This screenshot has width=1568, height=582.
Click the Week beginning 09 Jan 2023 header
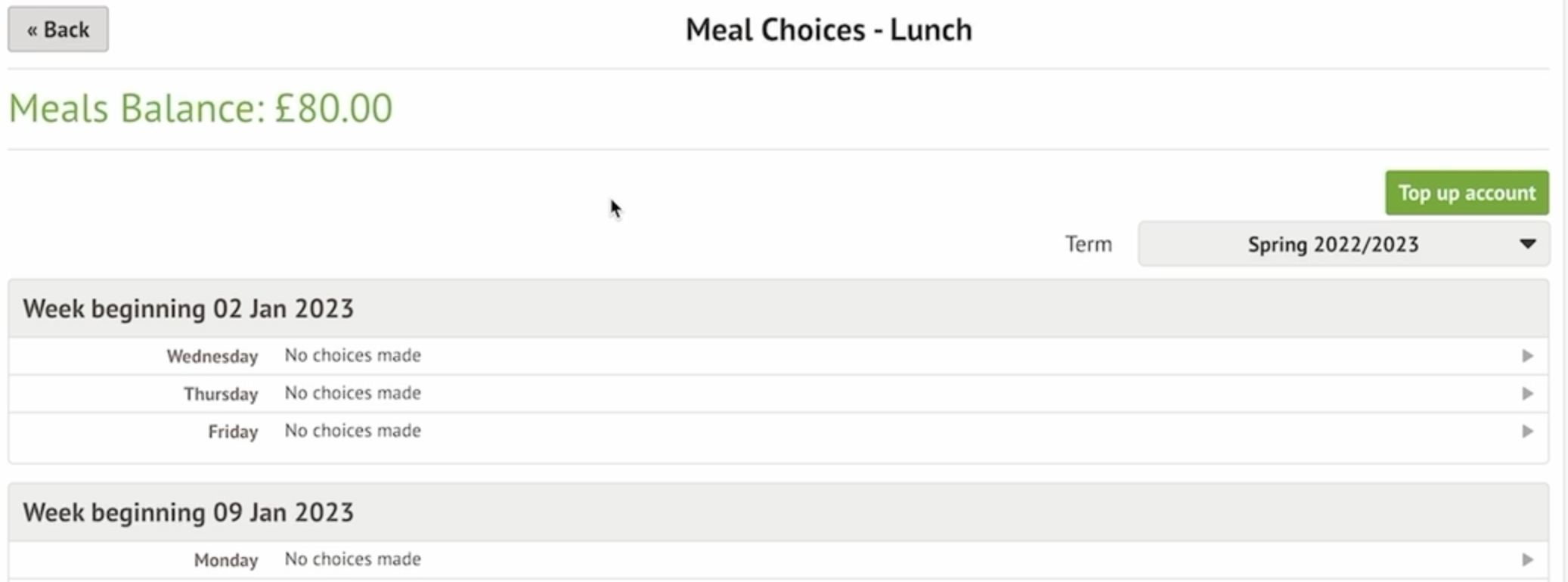tap(188, 512)
